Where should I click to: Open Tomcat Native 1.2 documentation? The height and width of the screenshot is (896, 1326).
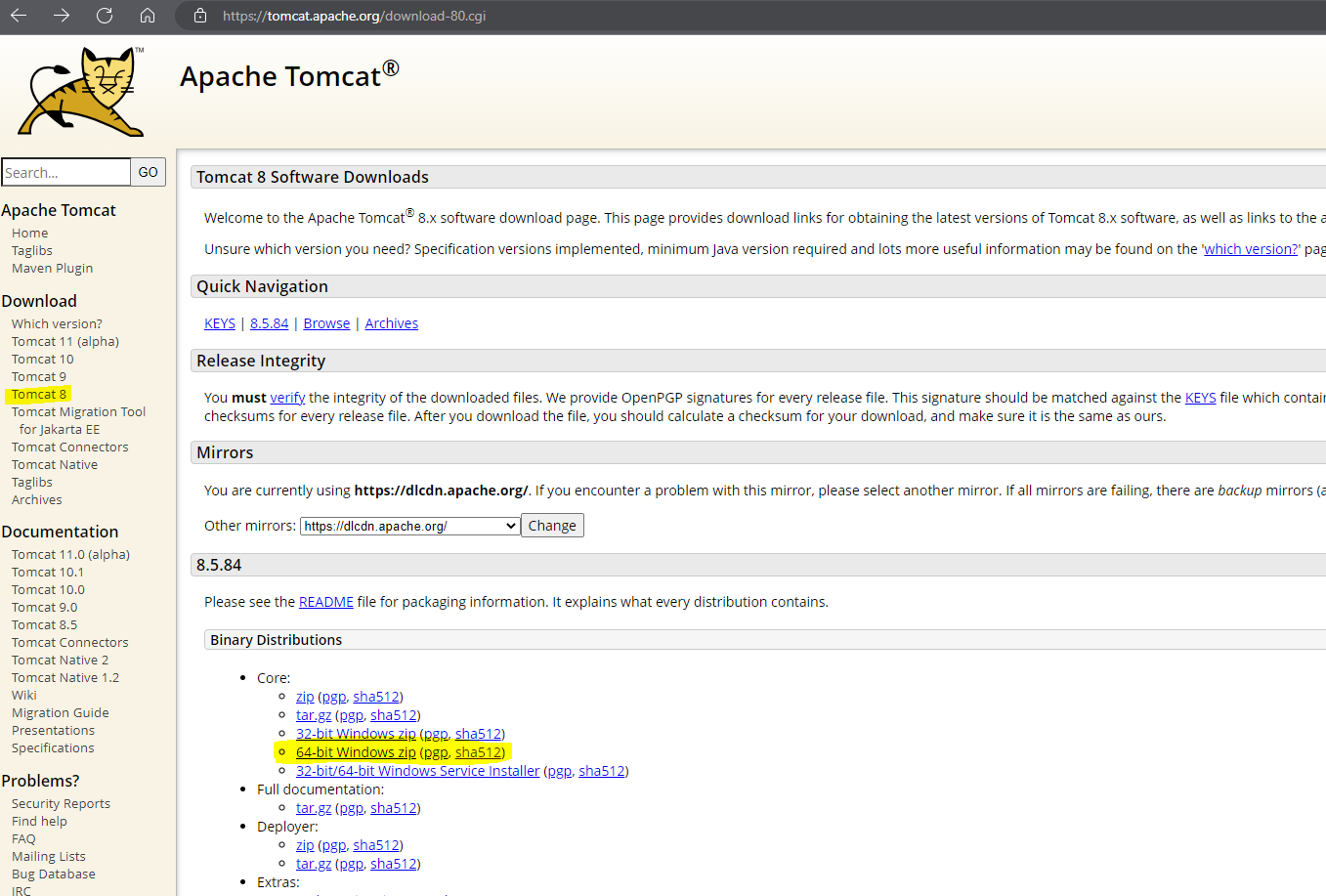(65, 677)
